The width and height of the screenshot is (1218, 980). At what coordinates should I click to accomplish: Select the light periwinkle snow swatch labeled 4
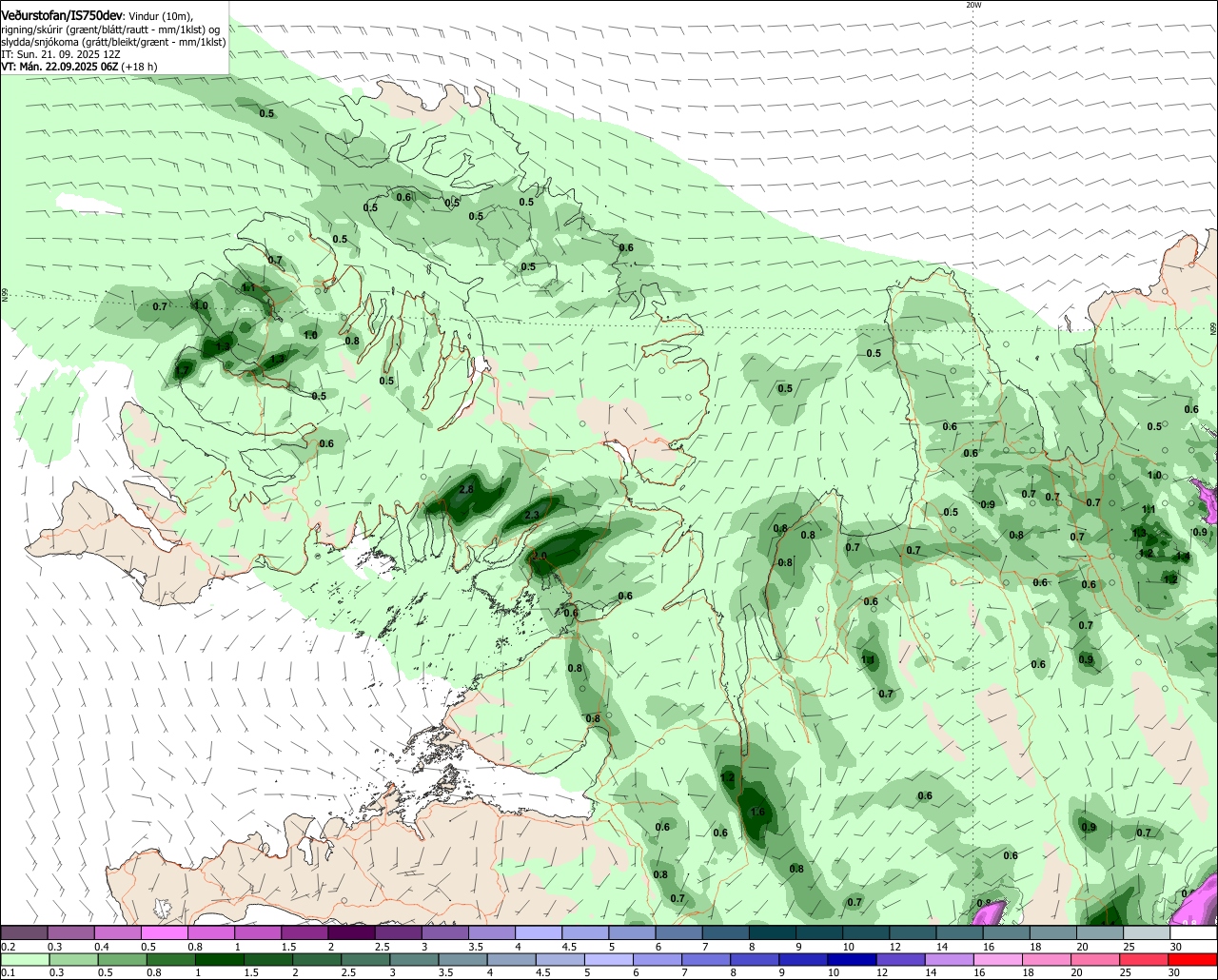539,932
